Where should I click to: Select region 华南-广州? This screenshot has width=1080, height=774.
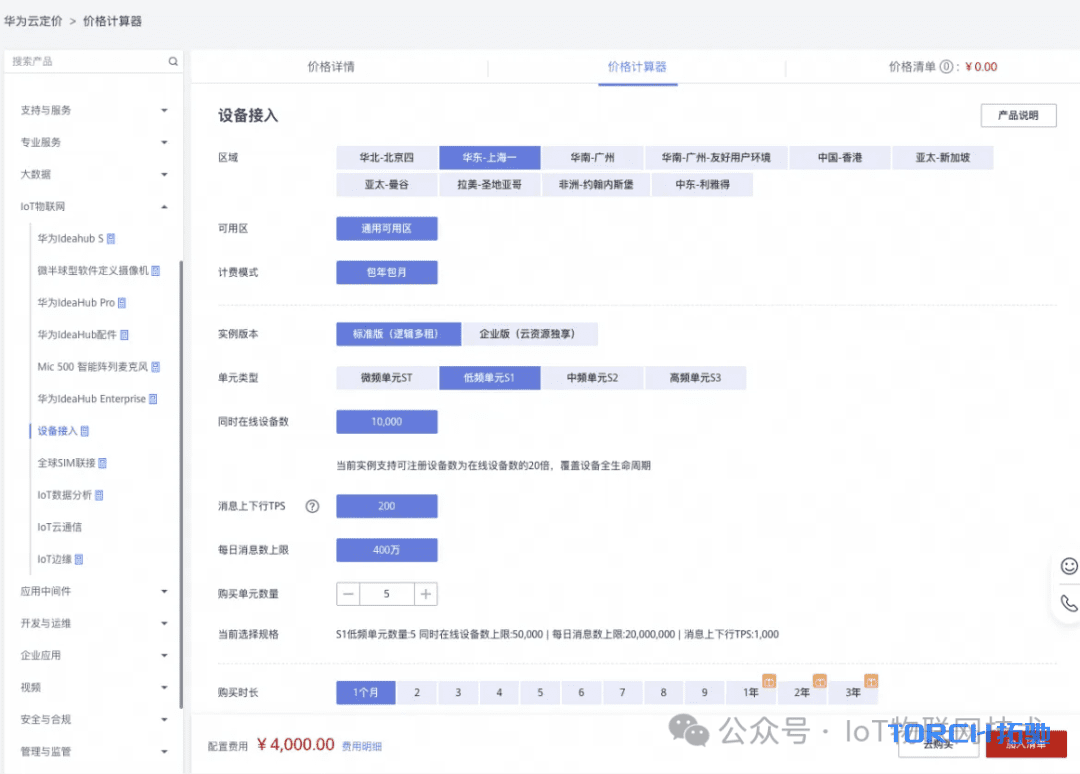point(592,158)
